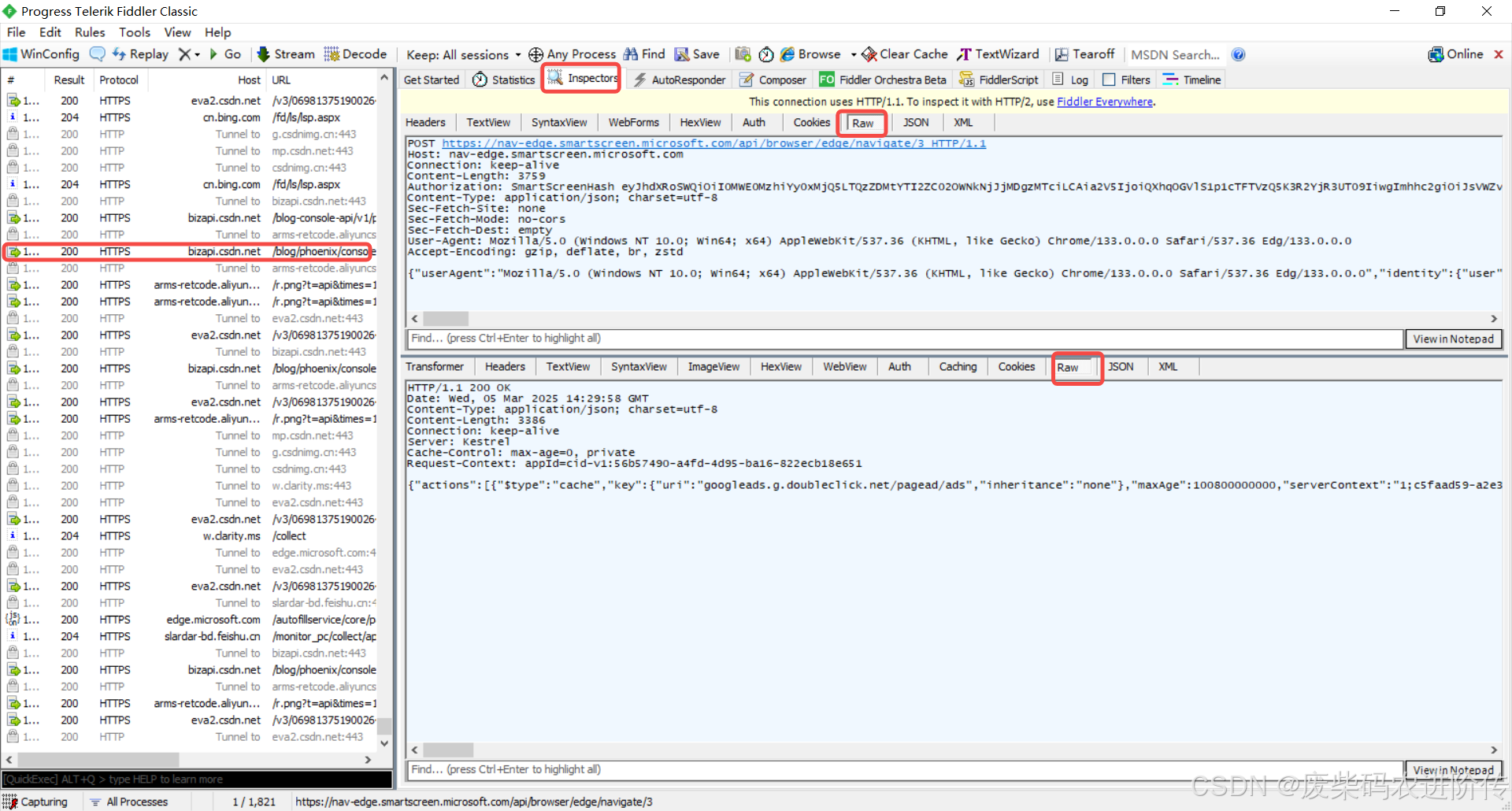Image resolution: width=1512 pixels, height=811 pixels.
Task: Click the Any Process target icon
Action: click(x=535, y=54)
